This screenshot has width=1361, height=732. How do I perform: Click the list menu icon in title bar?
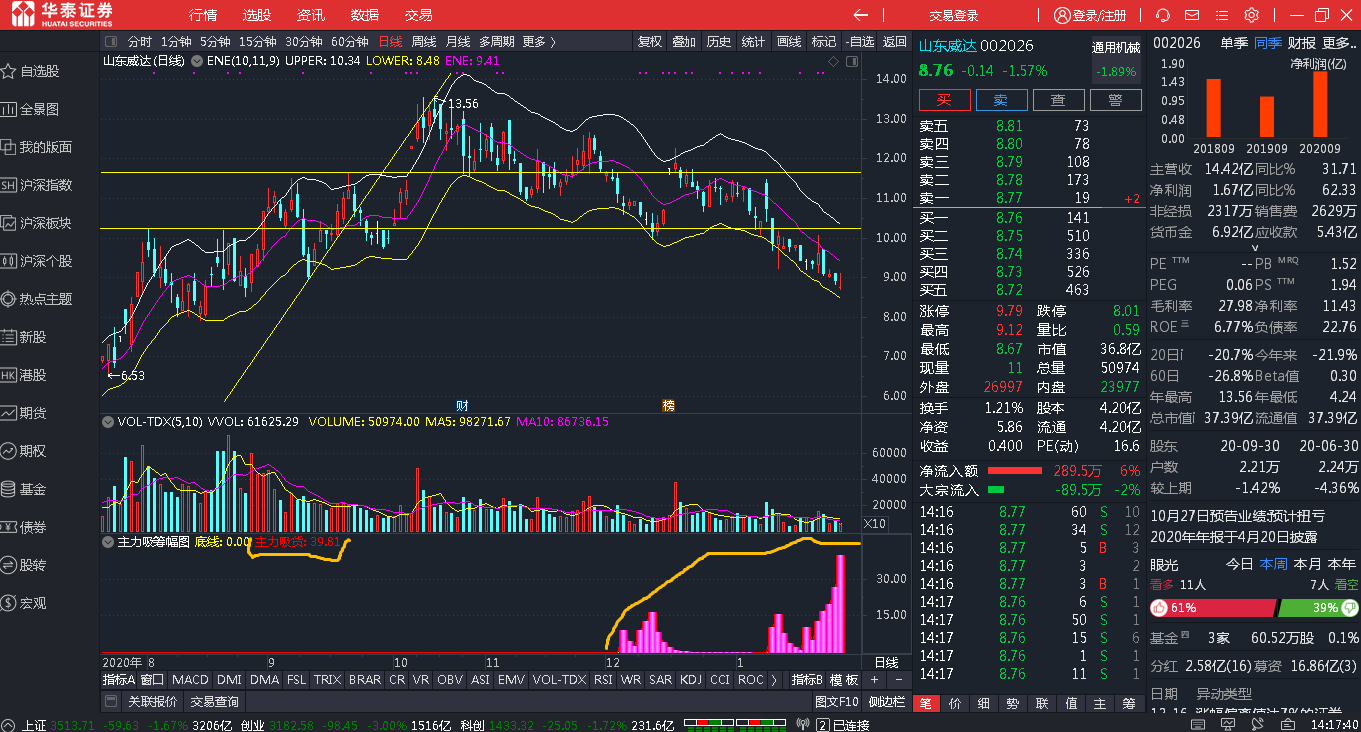(1222, 15)
